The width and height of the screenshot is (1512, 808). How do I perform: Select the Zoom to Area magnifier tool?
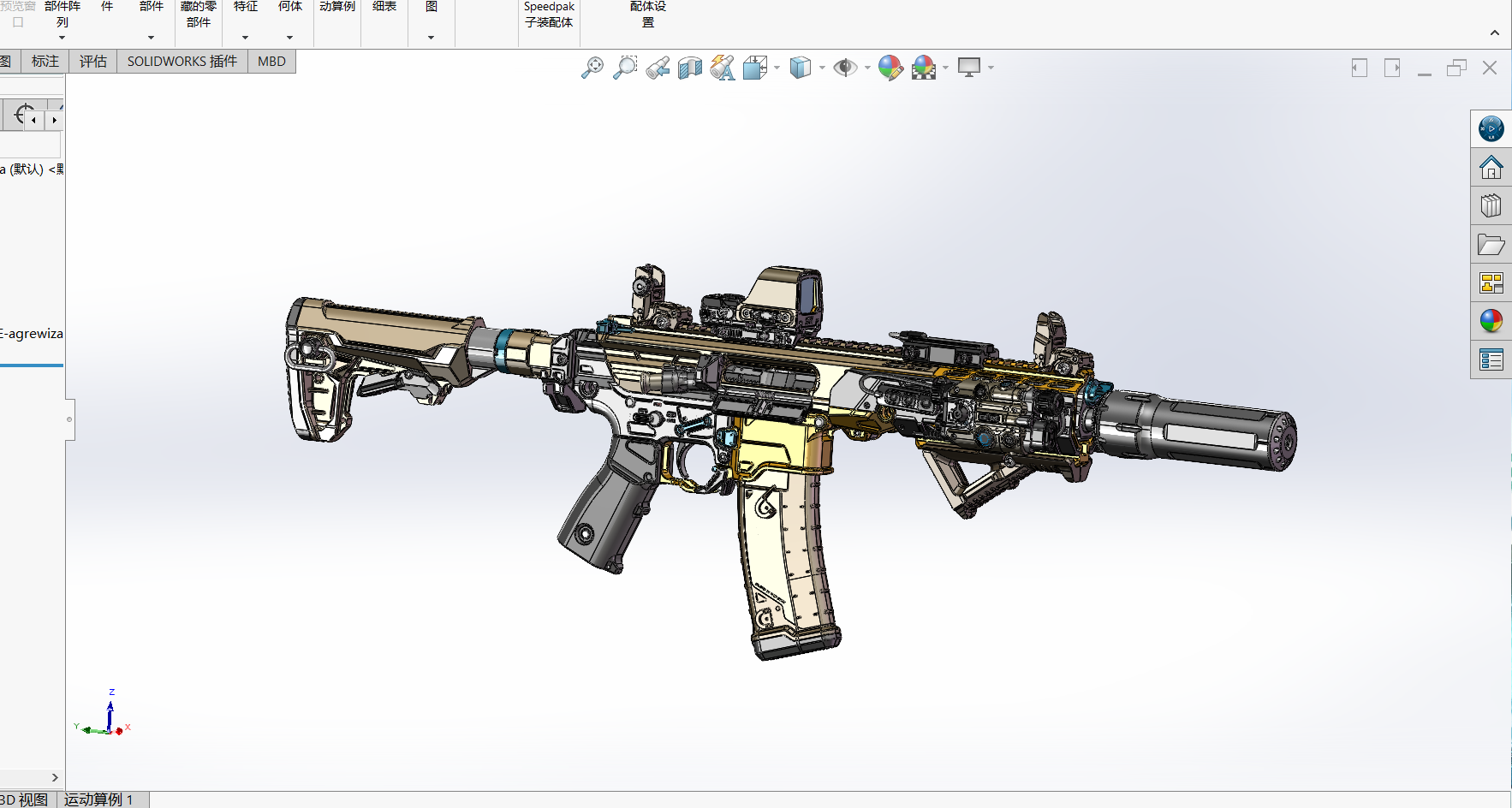pyautogui.click(x=625, y=68)
